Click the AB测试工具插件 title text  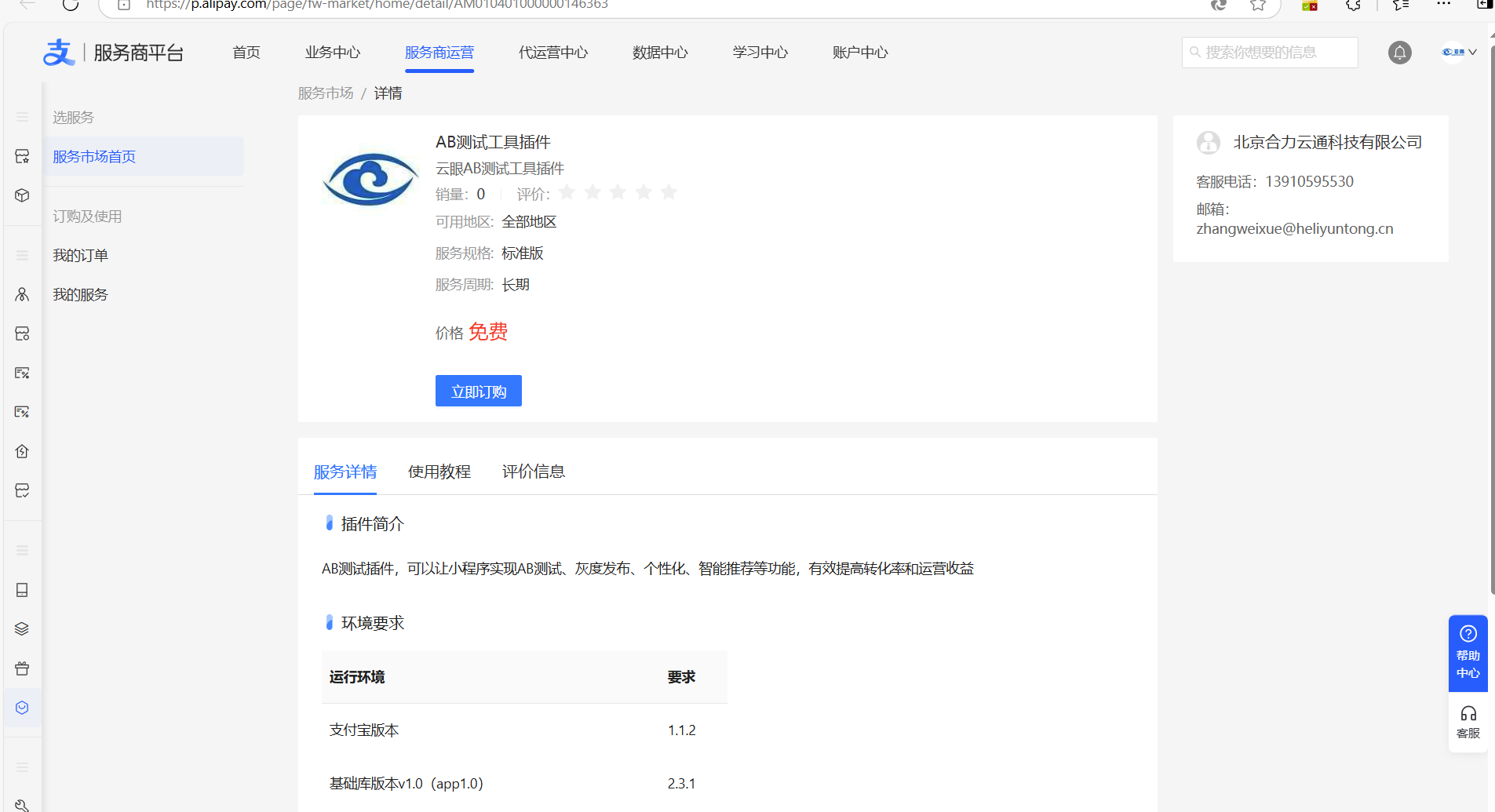point(493,142)
